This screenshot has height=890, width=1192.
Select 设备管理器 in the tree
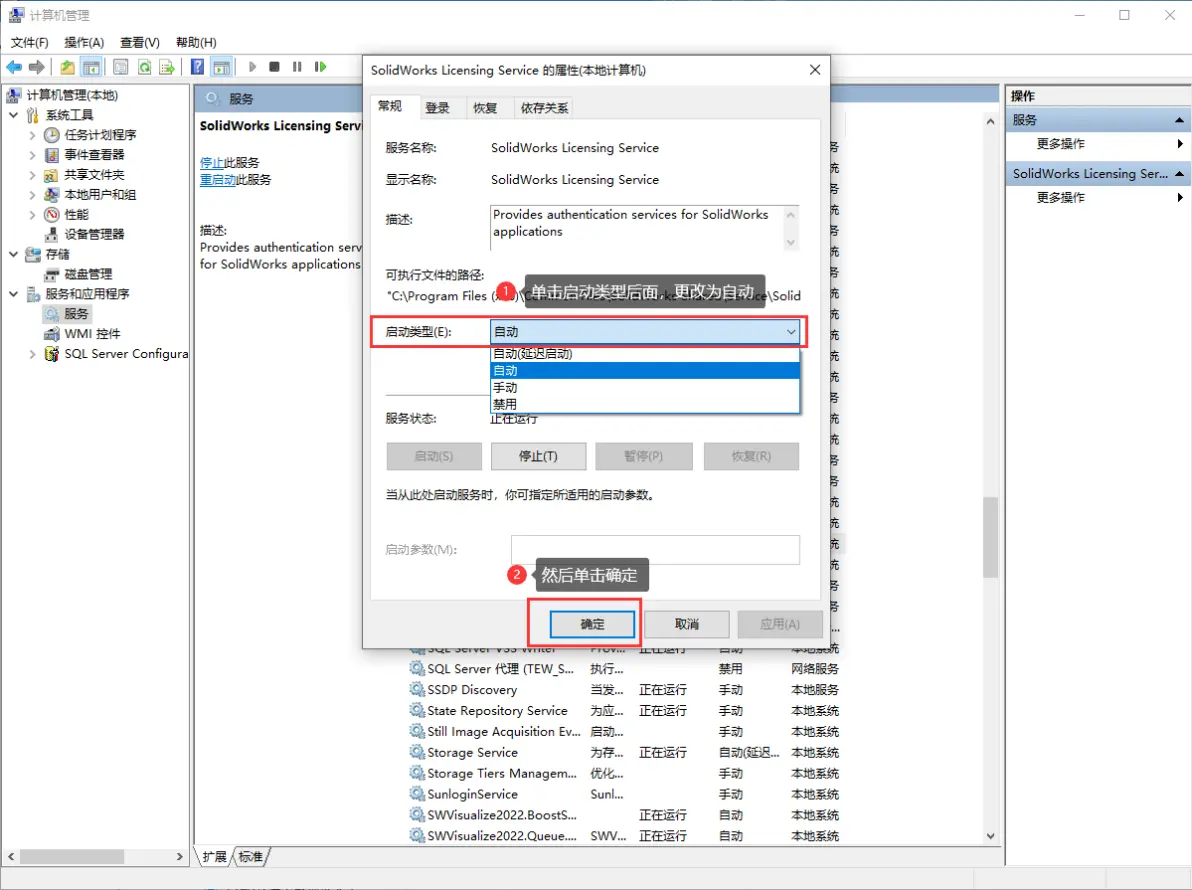coord(94,234)
